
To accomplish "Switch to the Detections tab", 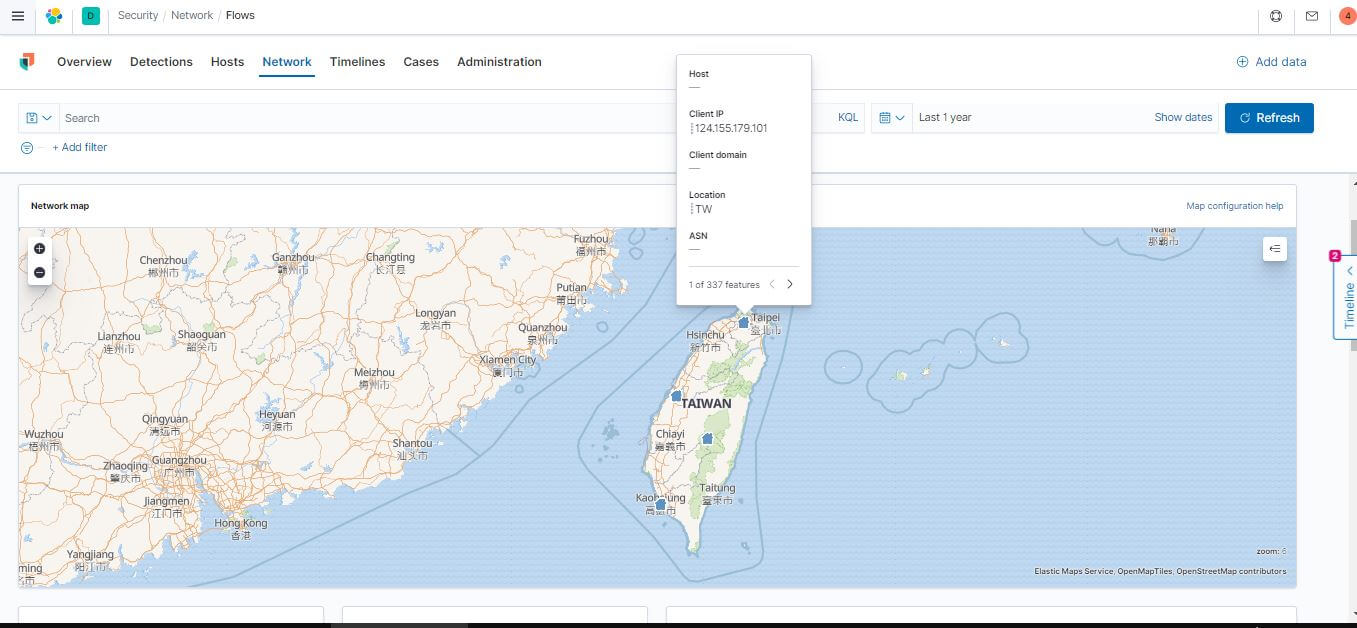I will pyautogui.click(x=161, y=61).
